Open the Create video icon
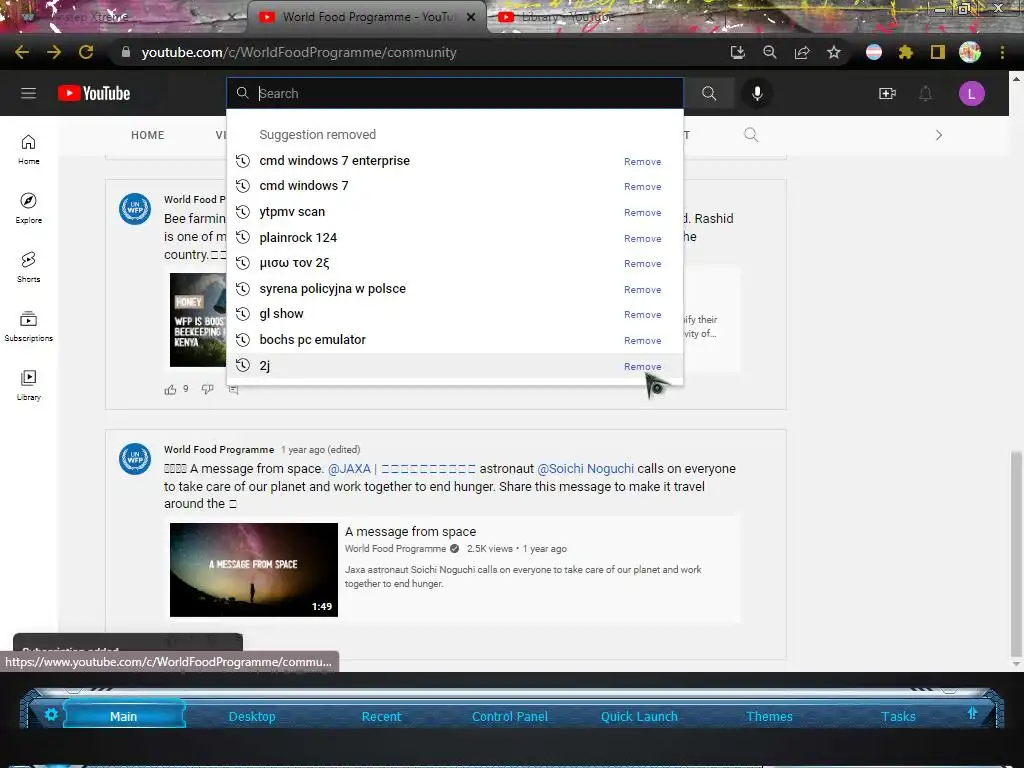1024x768 pixels. [887, 93]
